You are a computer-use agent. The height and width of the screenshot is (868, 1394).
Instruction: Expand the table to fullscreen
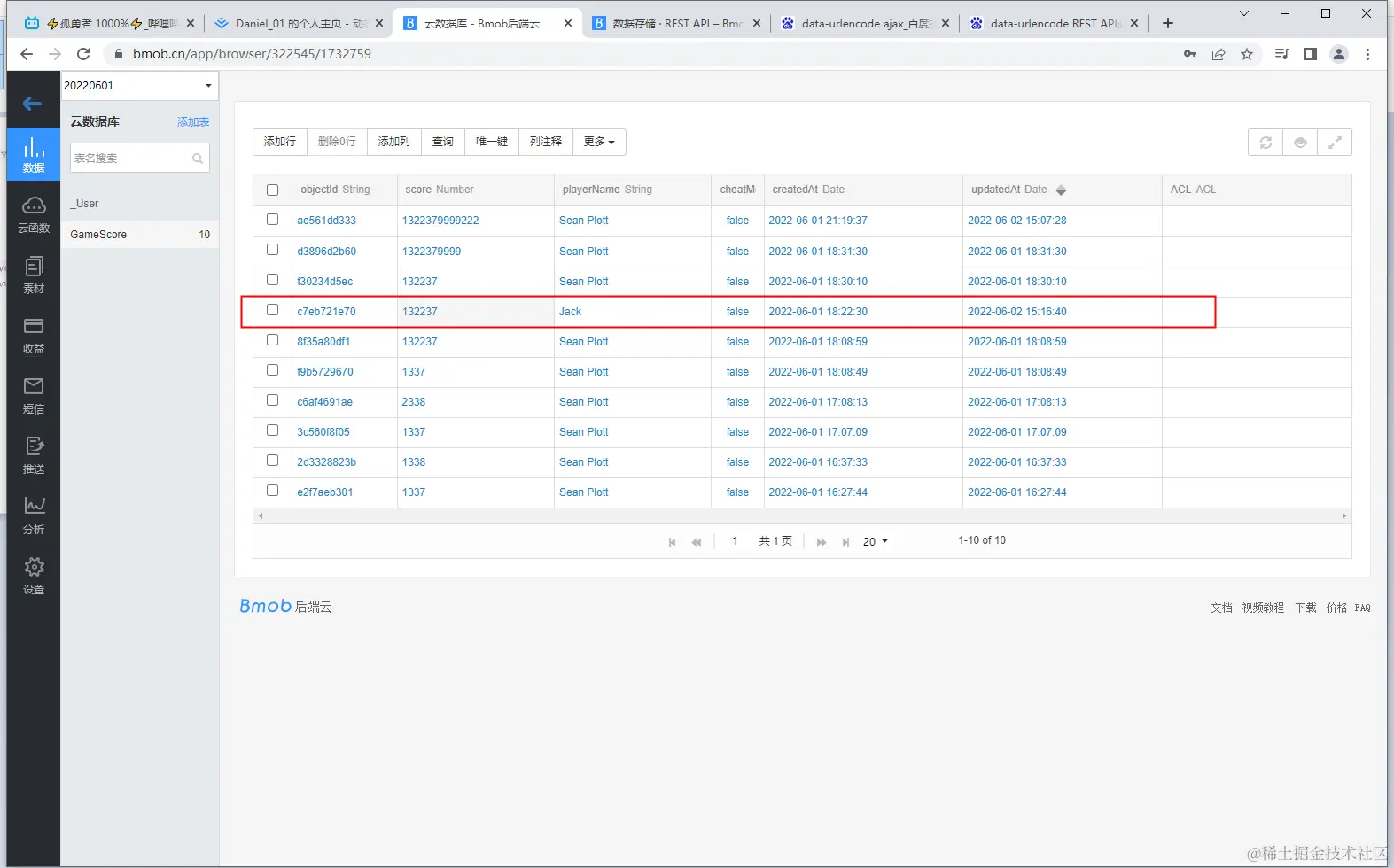tap(1335, 143)
